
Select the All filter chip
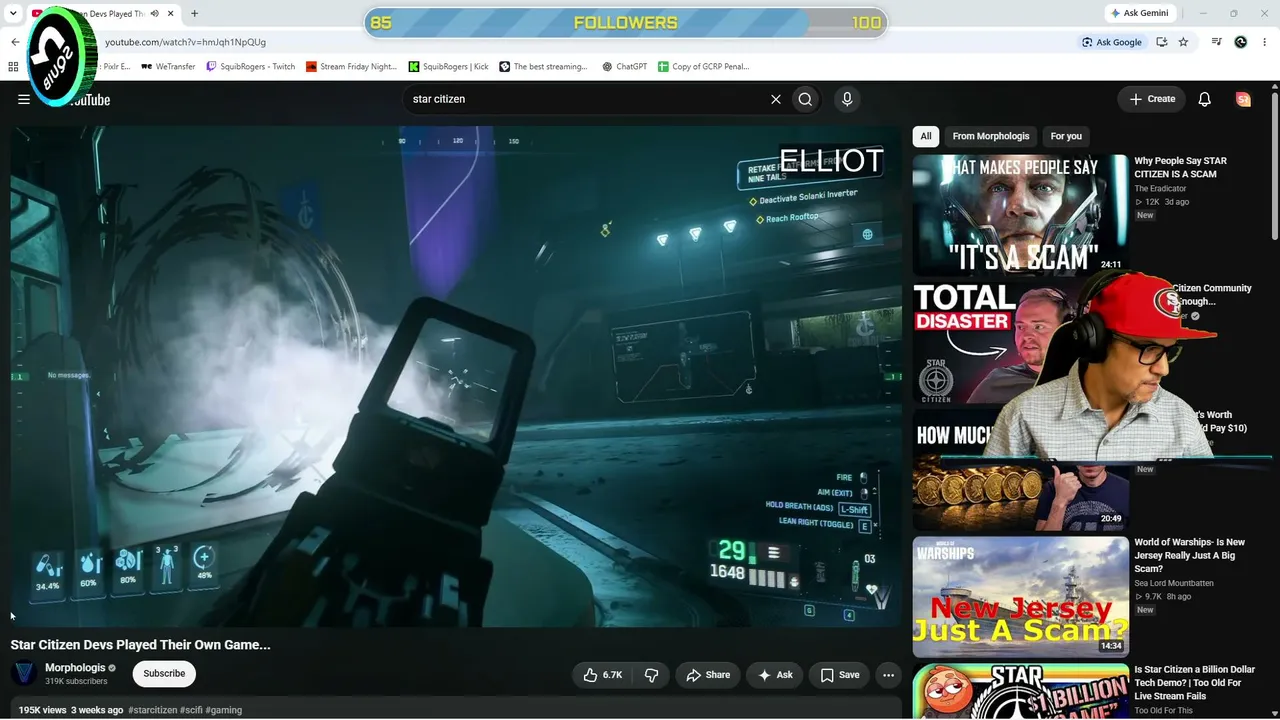point(926,136)
